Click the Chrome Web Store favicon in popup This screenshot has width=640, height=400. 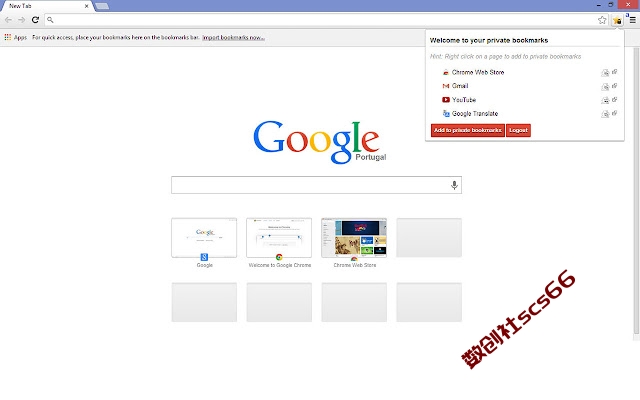[446, 72]
